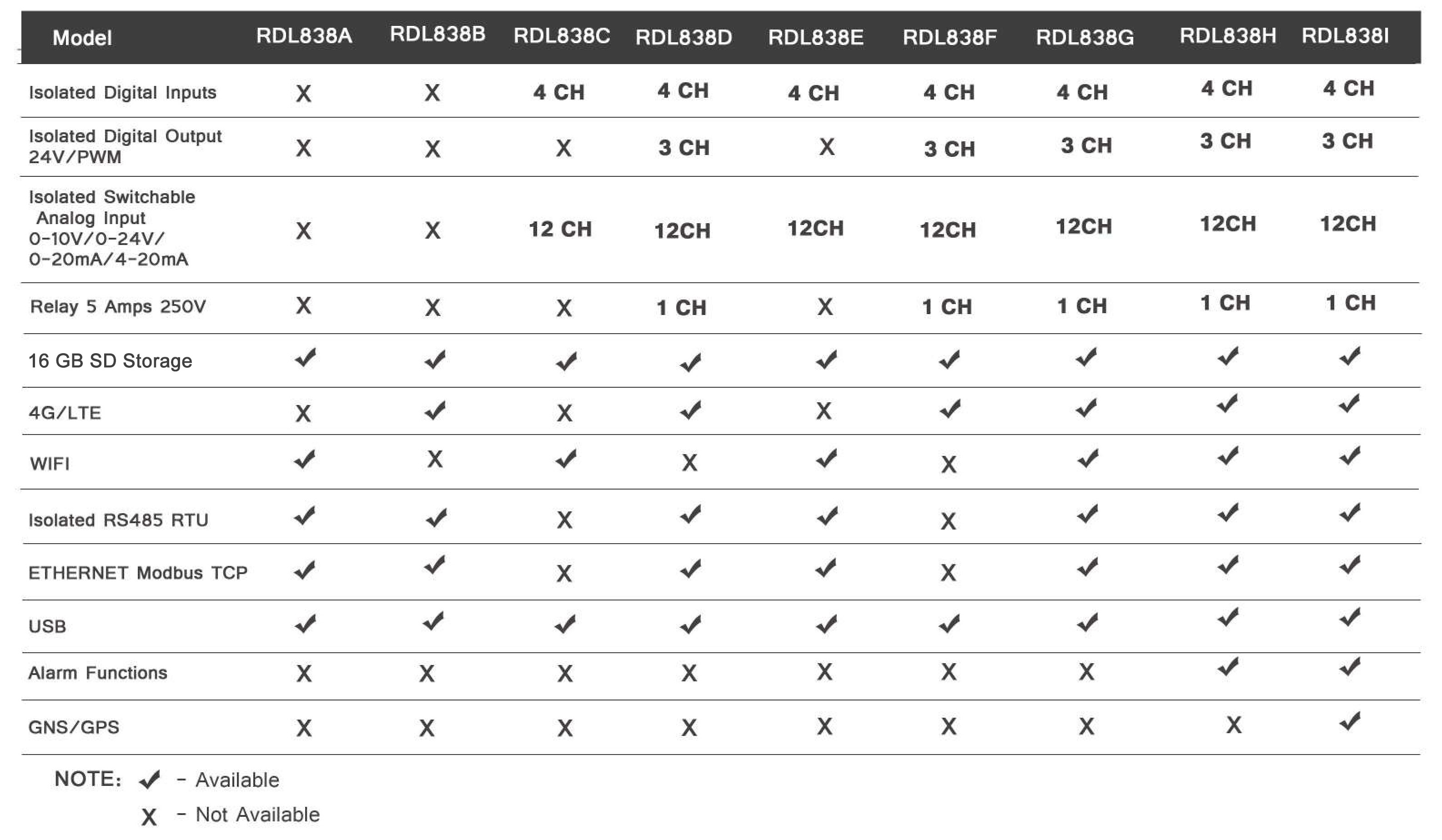Click the GNS/GPS checkmark under RDL838I
Viewport: 1442px width, 840px height.
tap(1349, 722)
